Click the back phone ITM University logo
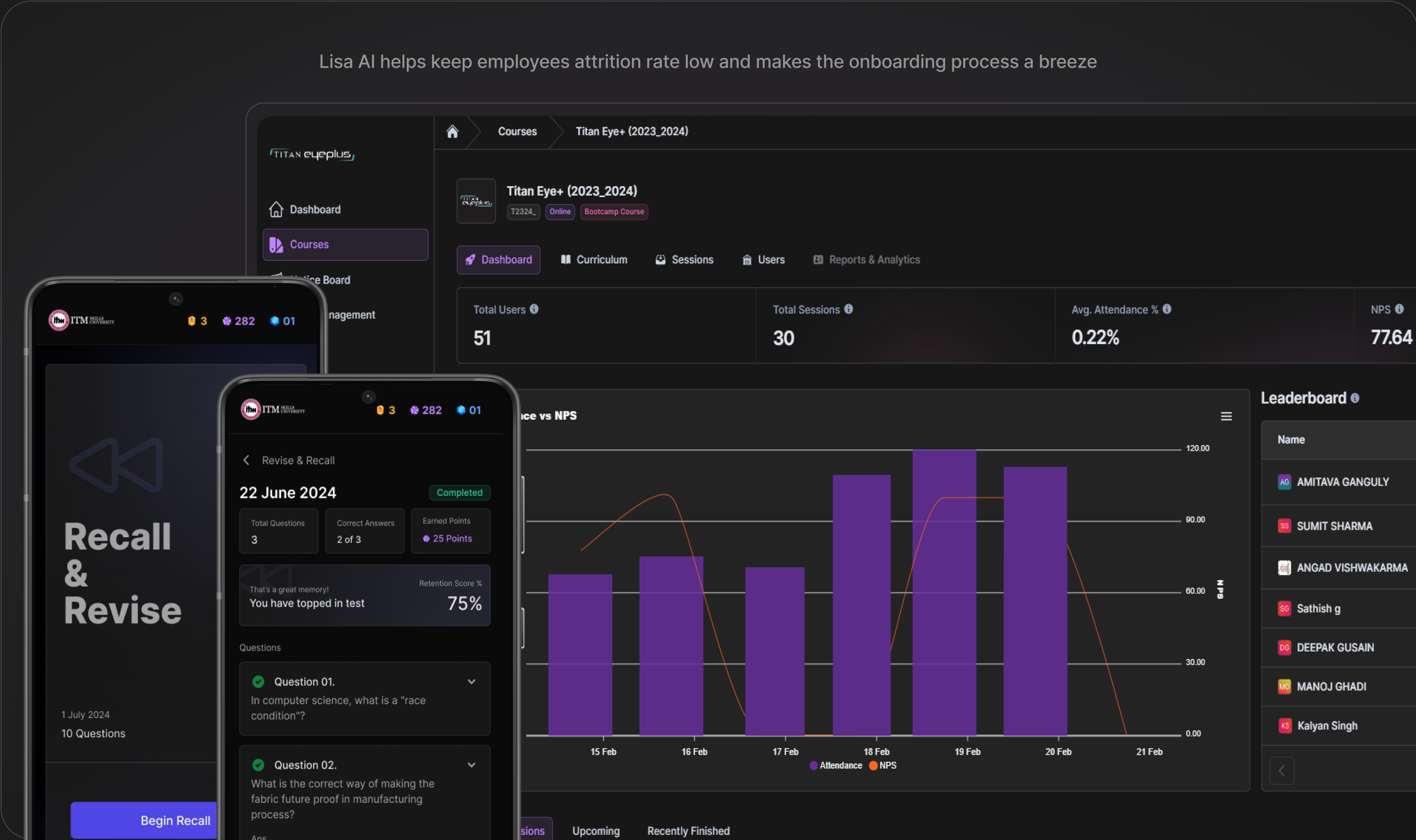Viewport: 1416px width, 840px height. [x=81, y=320]
